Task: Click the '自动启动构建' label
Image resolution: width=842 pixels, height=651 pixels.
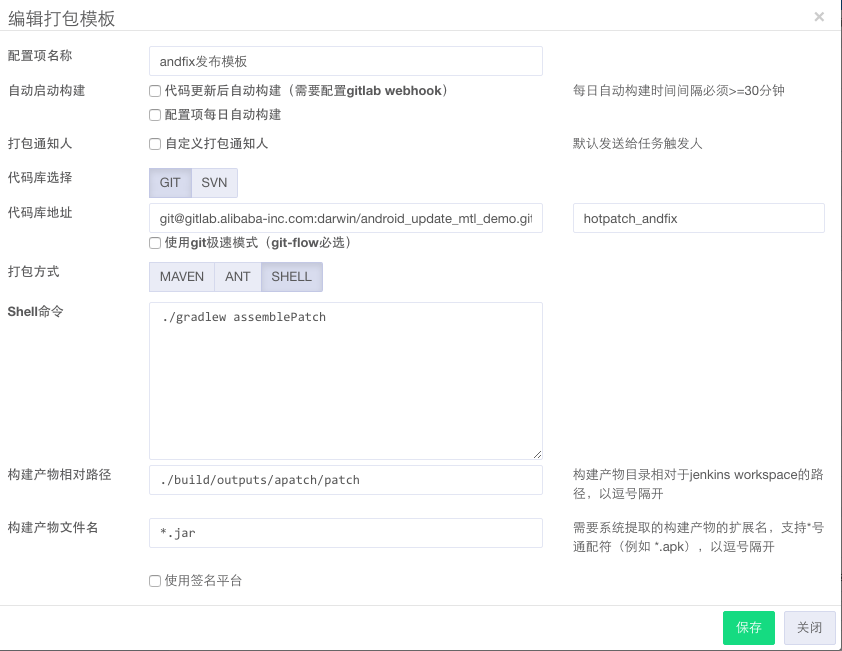Action: click(x=46, y=90)
